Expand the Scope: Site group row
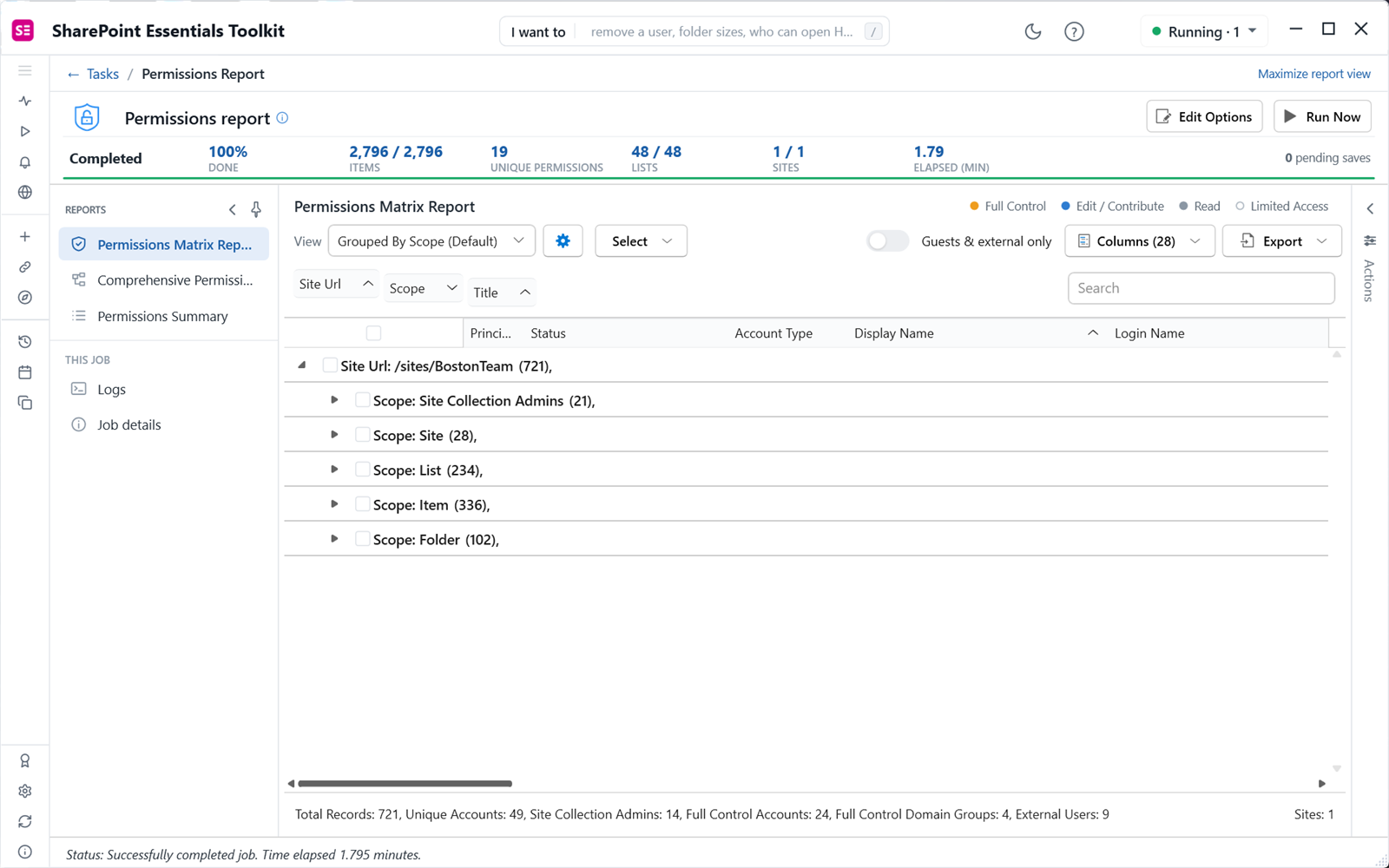 [x=334, y=435]
